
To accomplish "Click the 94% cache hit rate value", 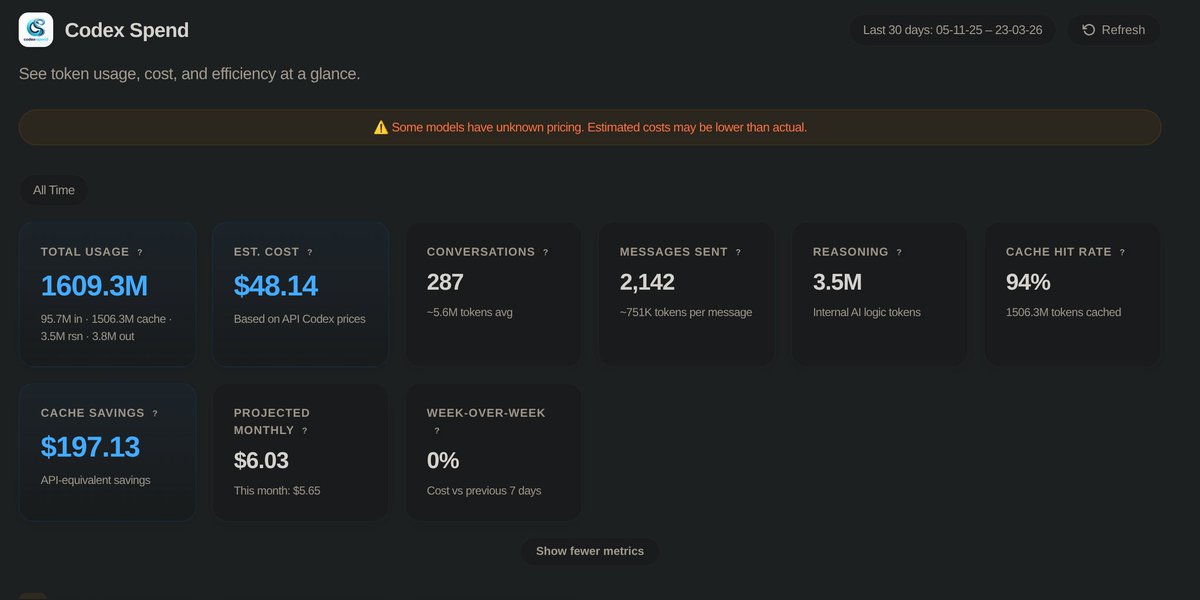I will tap(1027, 283).
